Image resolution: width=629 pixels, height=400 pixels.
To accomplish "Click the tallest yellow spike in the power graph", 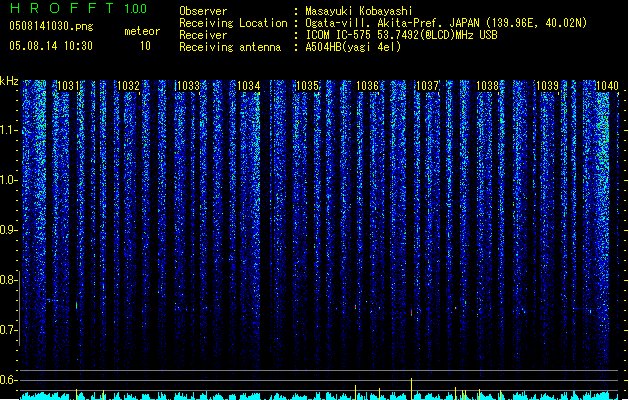I will [x=412, y=388].
